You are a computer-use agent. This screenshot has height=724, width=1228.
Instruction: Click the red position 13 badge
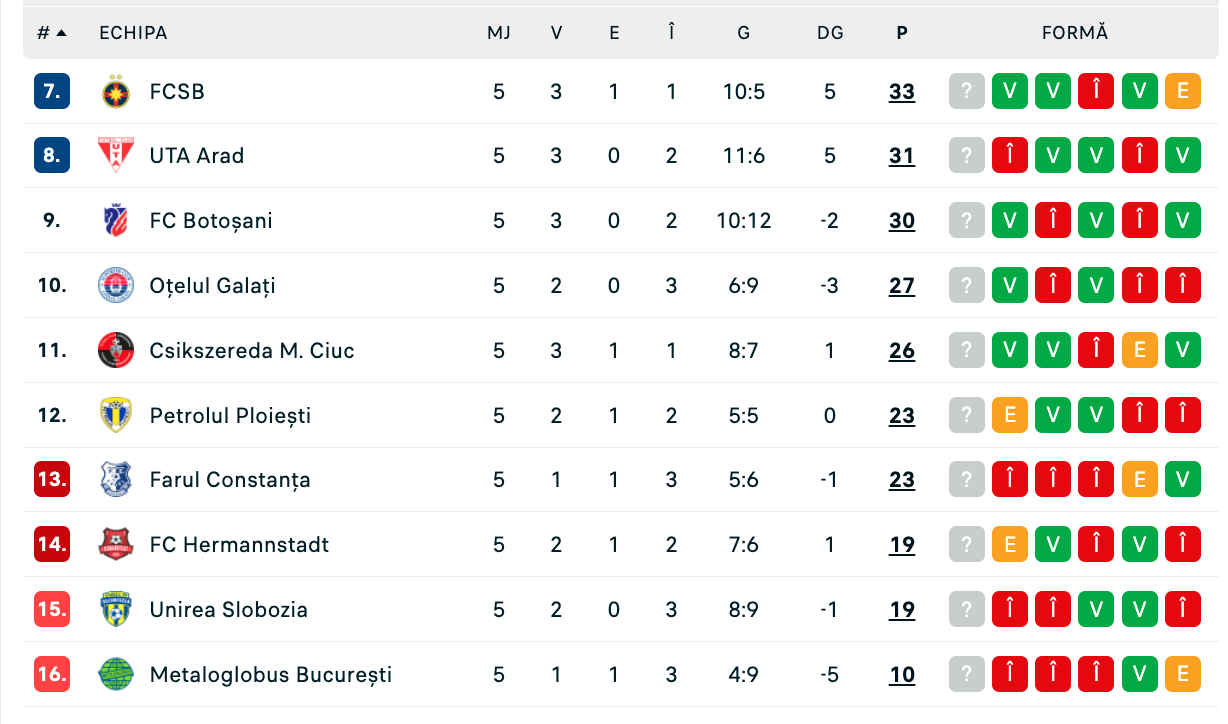(51, 480)
